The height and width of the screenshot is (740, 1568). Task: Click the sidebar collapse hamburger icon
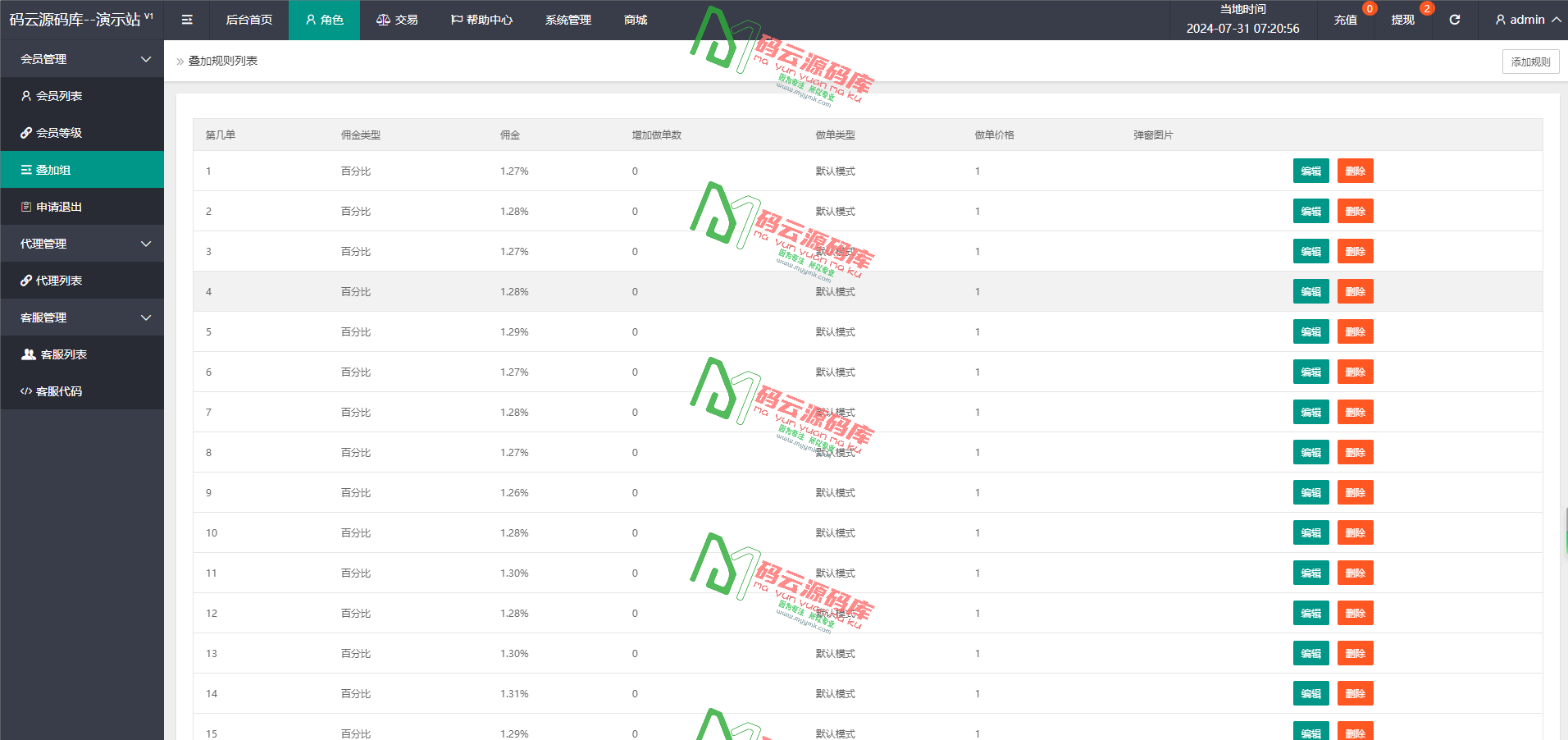(187, 20)
